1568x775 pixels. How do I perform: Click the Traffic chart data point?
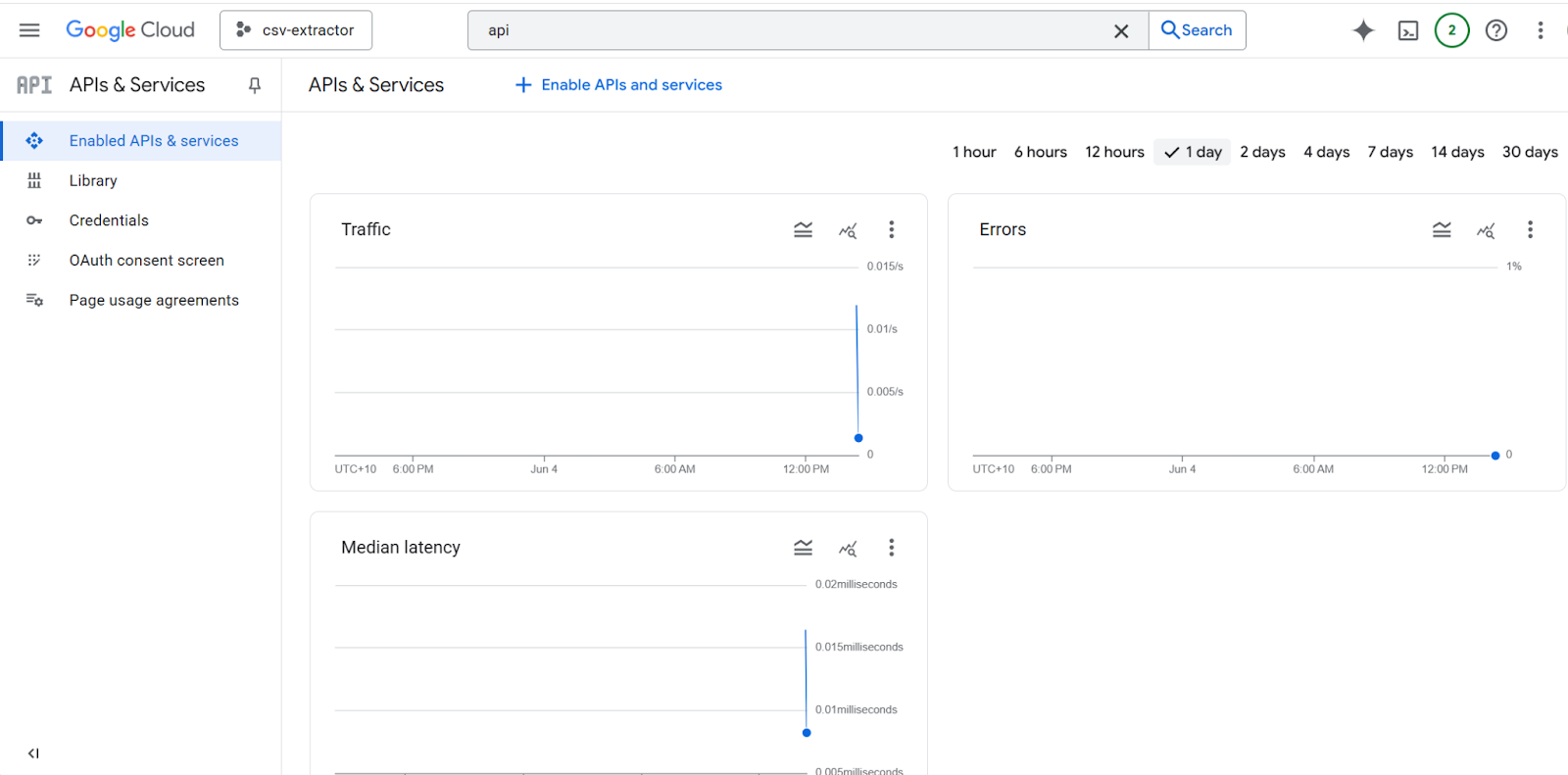[858, 438]
